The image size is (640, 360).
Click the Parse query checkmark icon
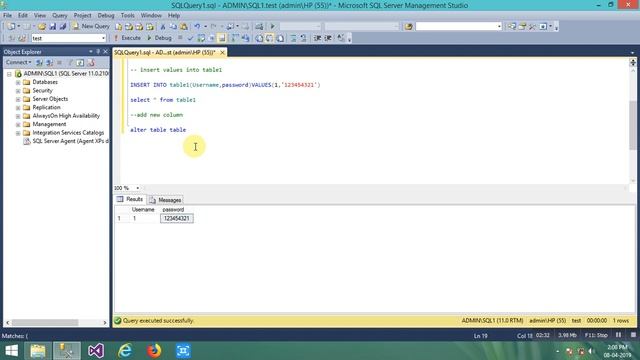(x=190, y=38)
